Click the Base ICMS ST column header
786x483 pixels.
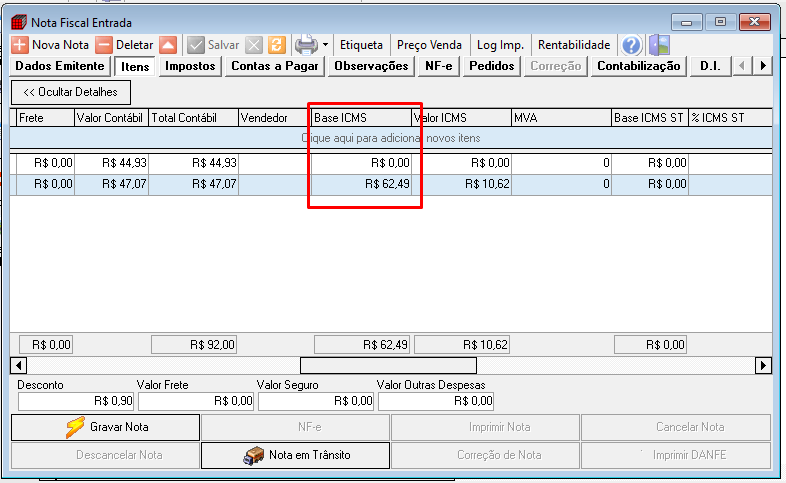pos(650,118)
